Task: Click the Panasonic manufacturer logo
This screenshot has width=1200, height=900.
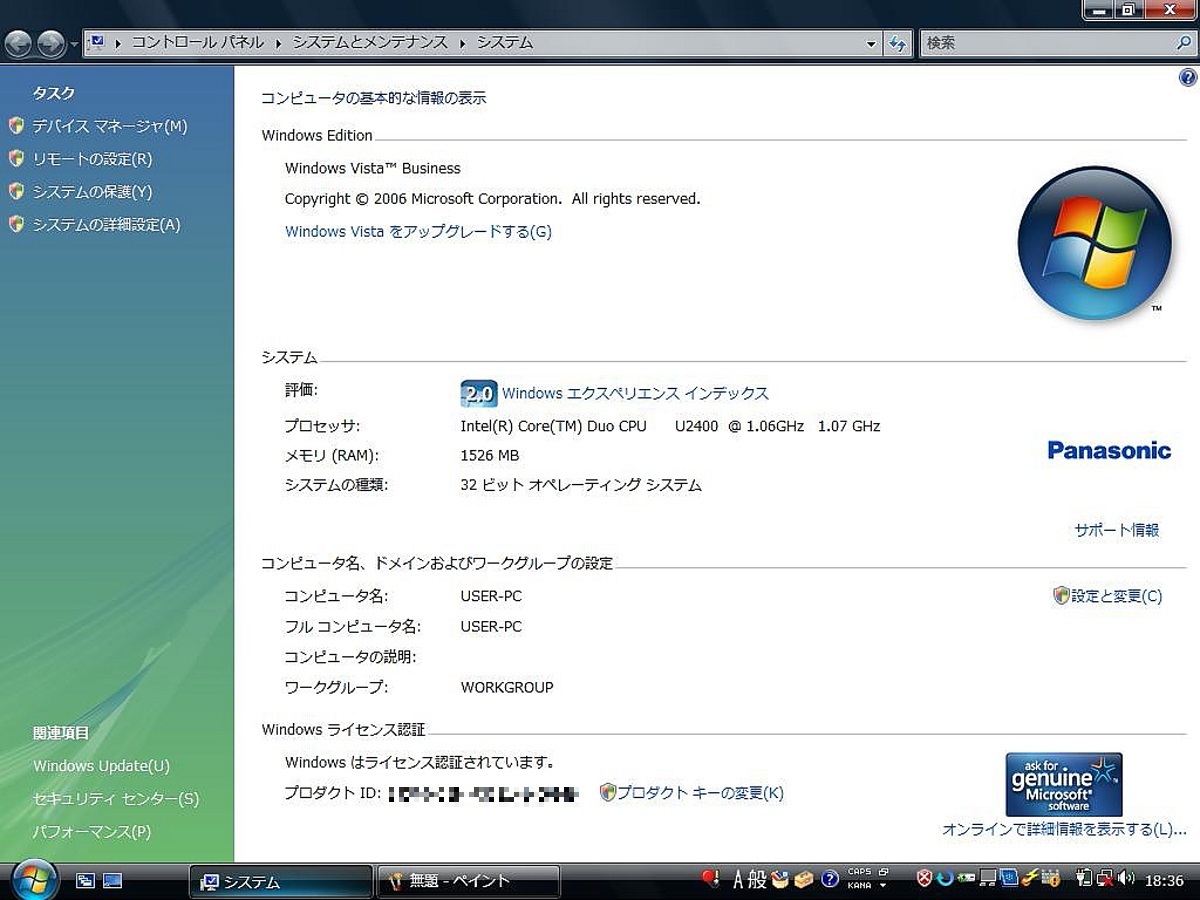Action: (1109, 450)
